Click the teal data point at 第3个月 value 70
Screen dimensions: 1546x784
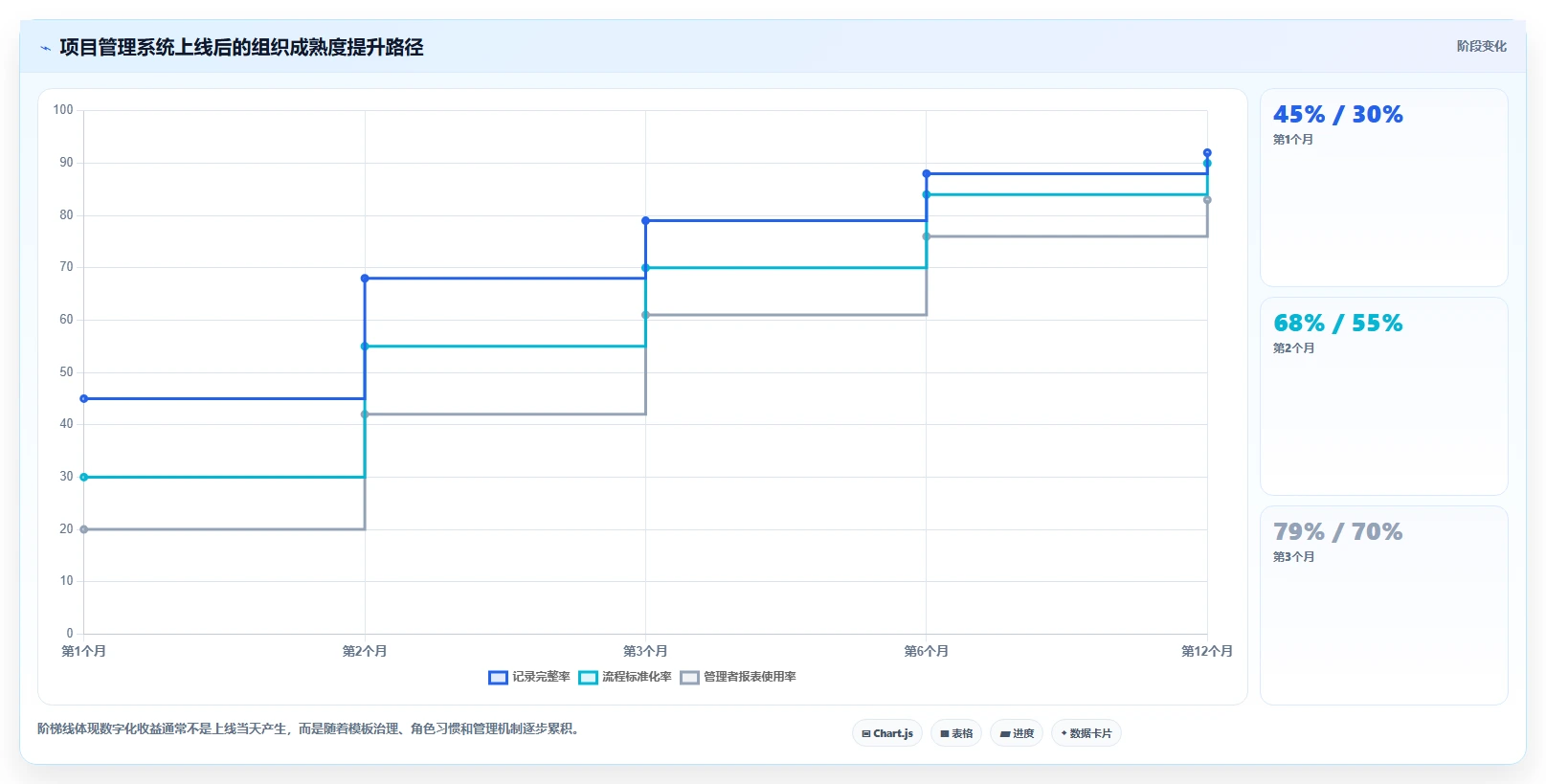point(645,268)
